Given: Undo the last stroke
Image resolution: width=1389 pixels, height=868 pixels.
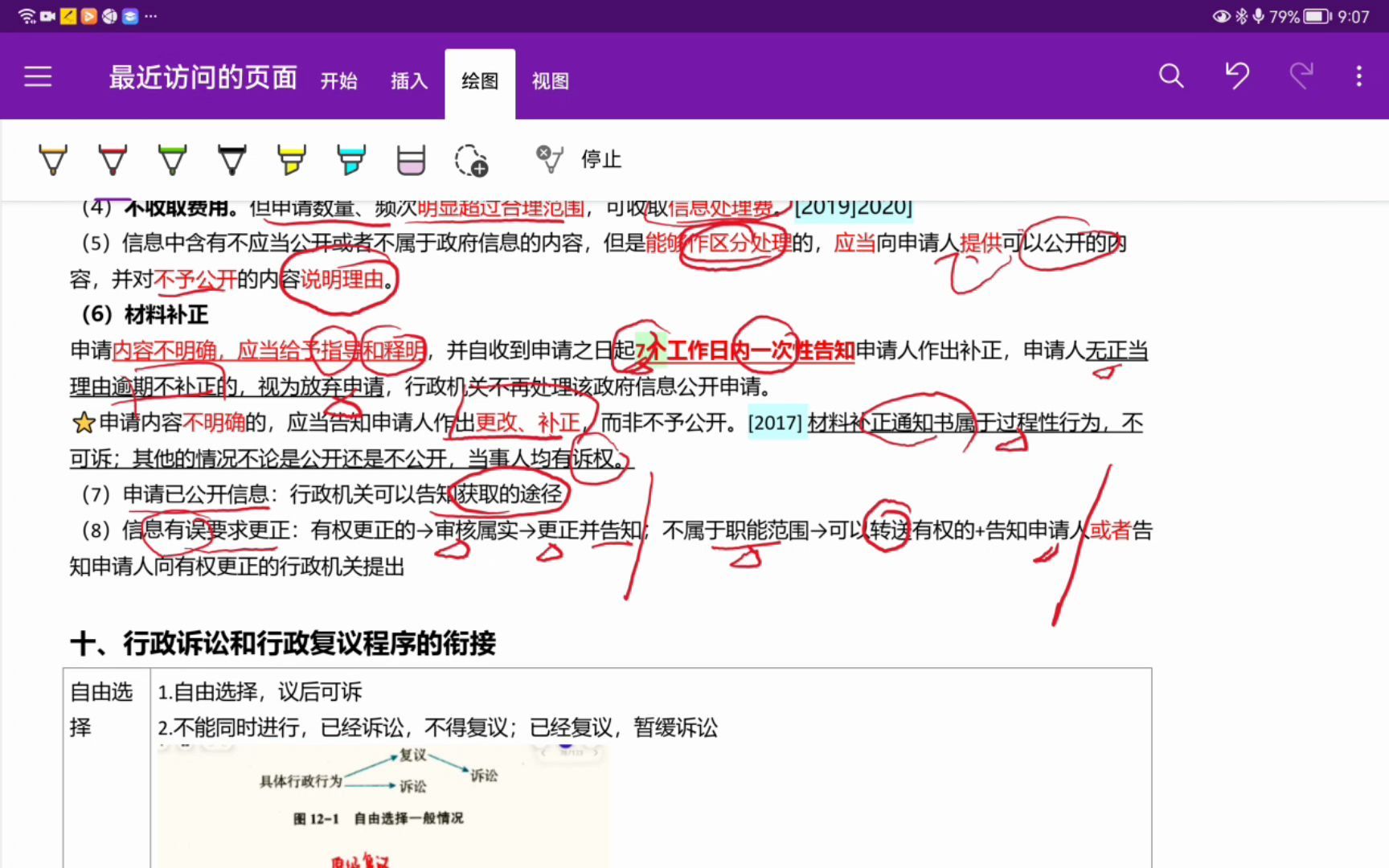Looking at the screenshot, I should tap(1237, 76).
